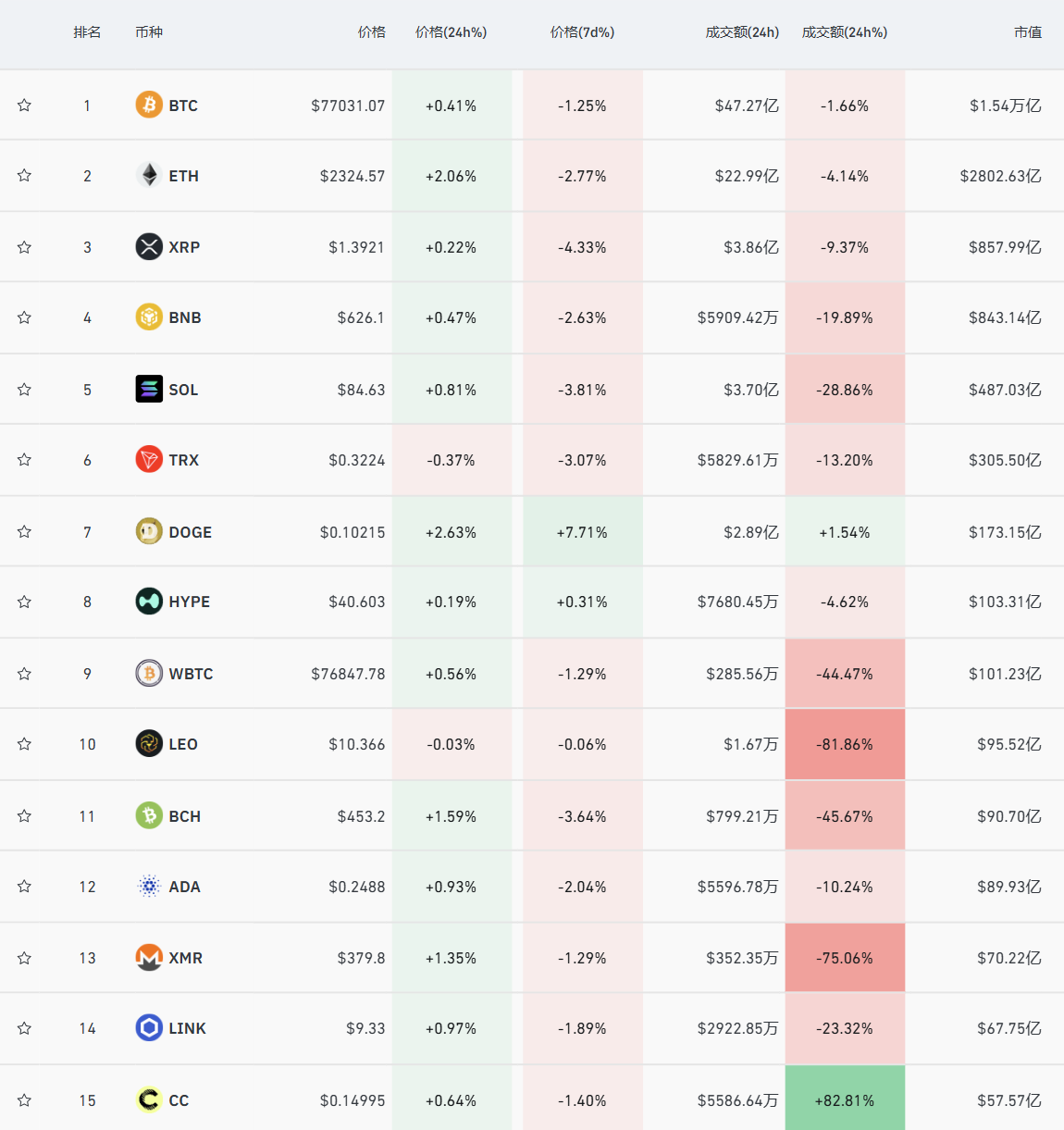Open the BNB coin name link
The height and width of the screenshot is (1130, 1064).
pyautogui.click(x=185, y=317)
